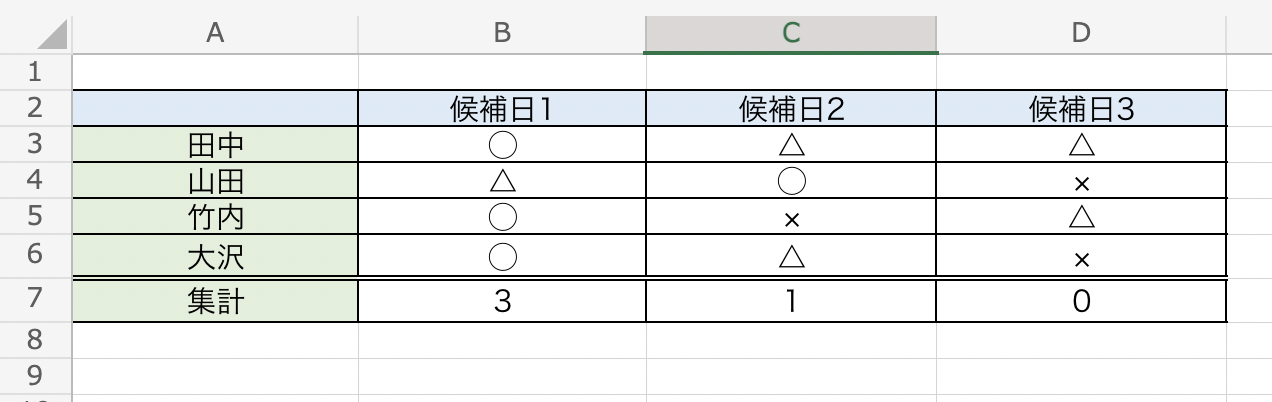Image resolution: width=1272 pixels, height=402 pixels.
Task: Select column B header
Action: (502, 33)
